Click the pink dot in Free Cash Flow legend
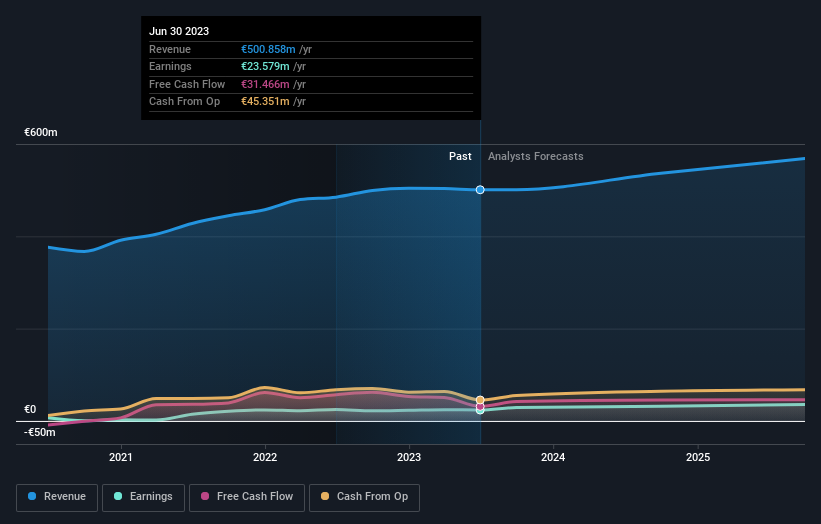Screen dimensions: 821x524 click(x=205, y=496)
